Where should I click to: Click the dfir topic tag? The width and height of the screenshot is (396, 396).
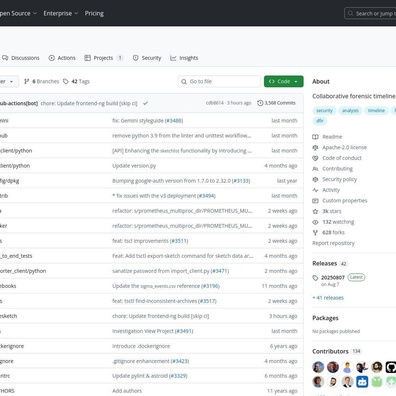click(320, 121)
